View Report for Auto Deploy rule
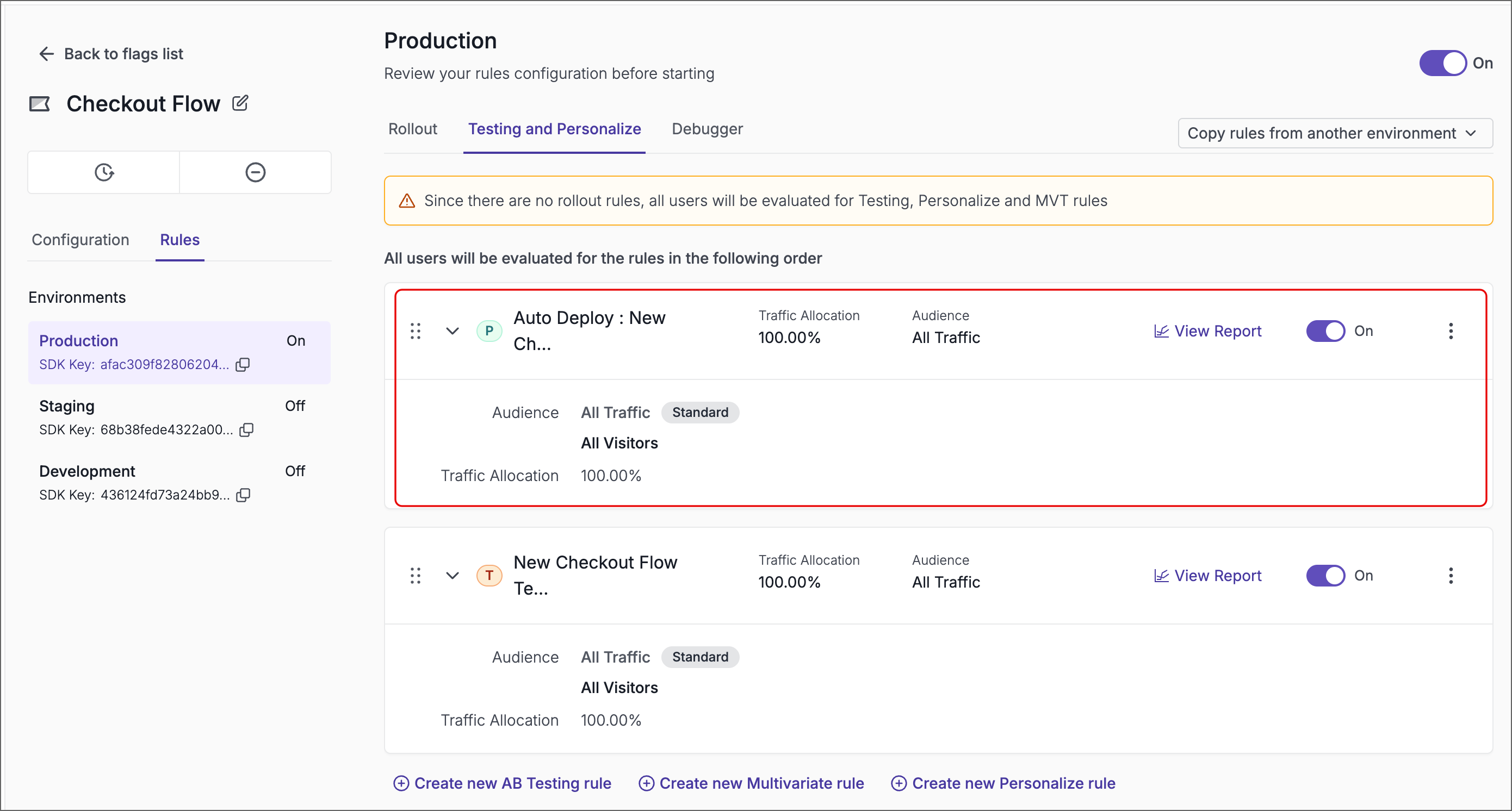The height and width of the screenshot is (811, 1512). pyautogui.click(x=1207, y=332)
